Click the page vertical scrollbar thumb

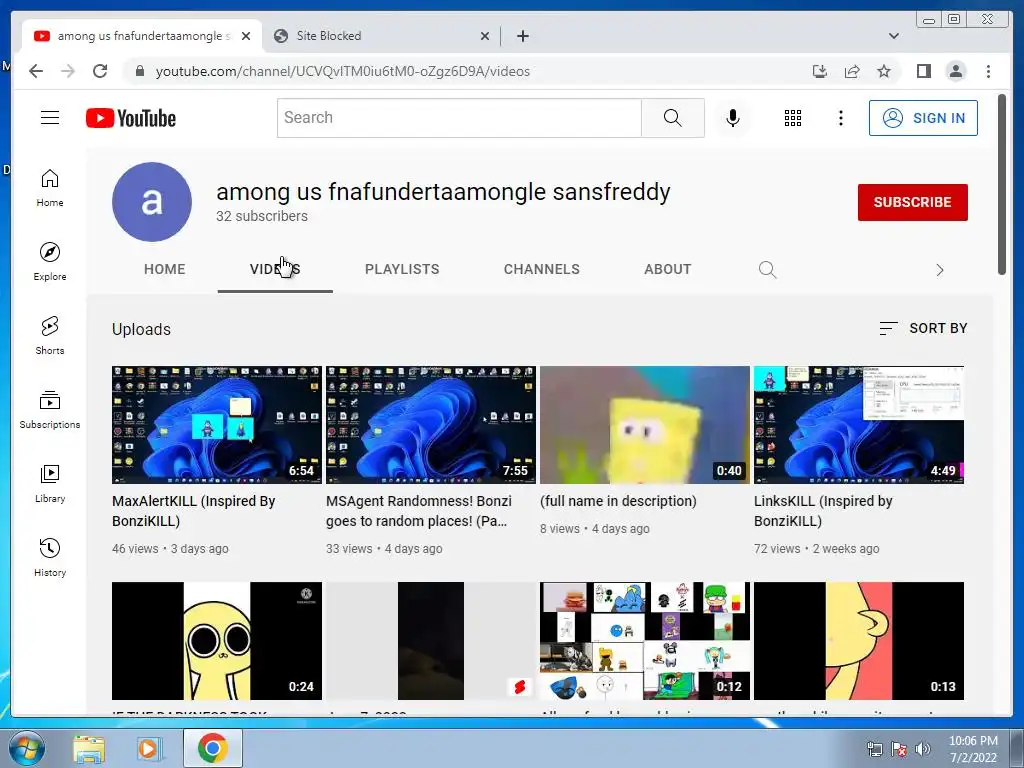tap(1002, 185)
